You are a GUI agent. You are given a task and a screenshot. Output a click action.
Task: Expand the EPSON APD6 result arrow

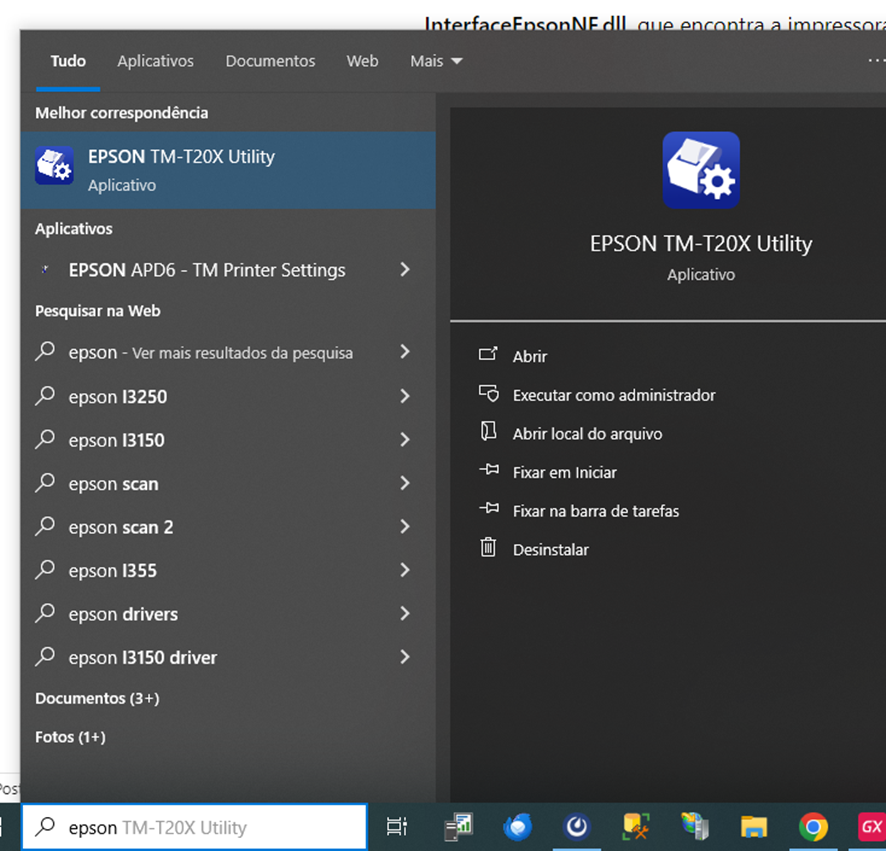pyautogui.click(x=405, y=270)
